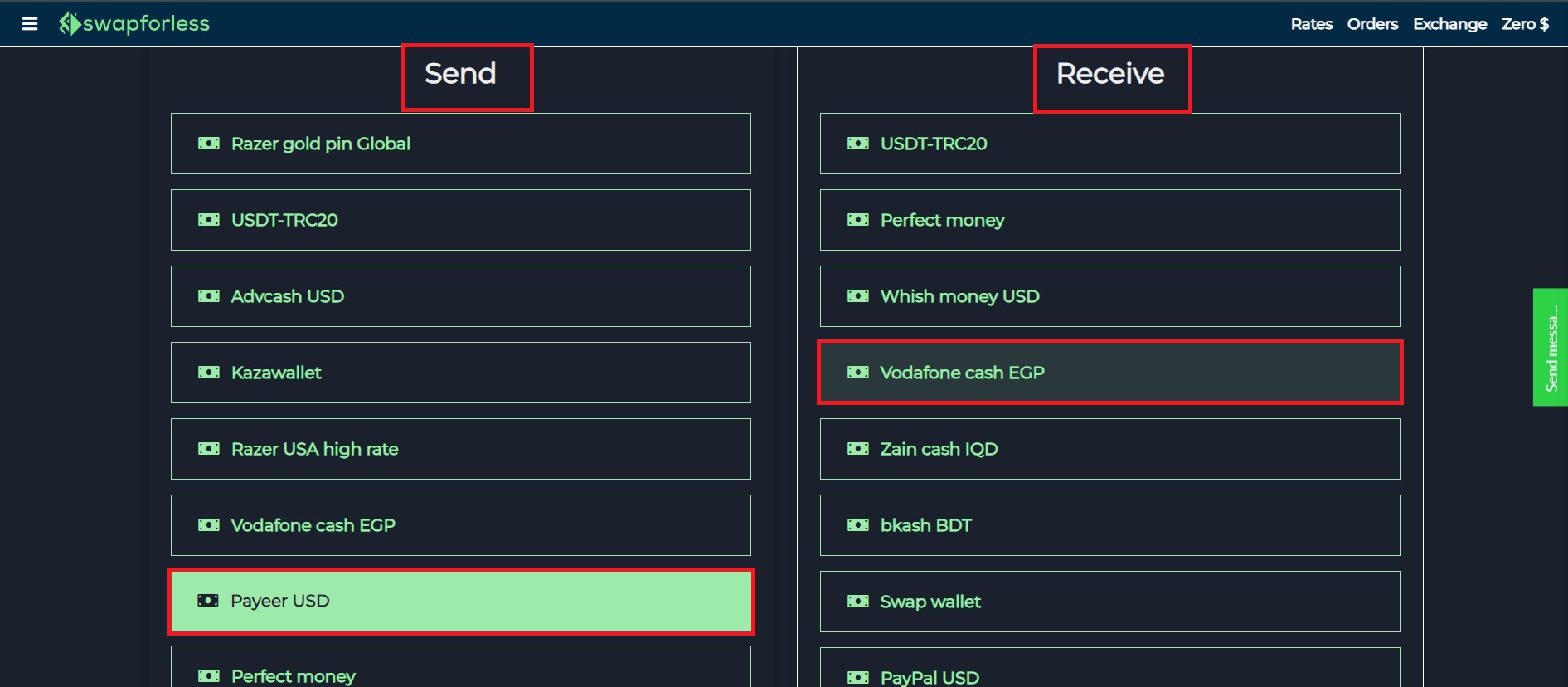Choose Swap wallet to receive
The height and width of the screenshot is (687, 1568).
(1110, 602)
